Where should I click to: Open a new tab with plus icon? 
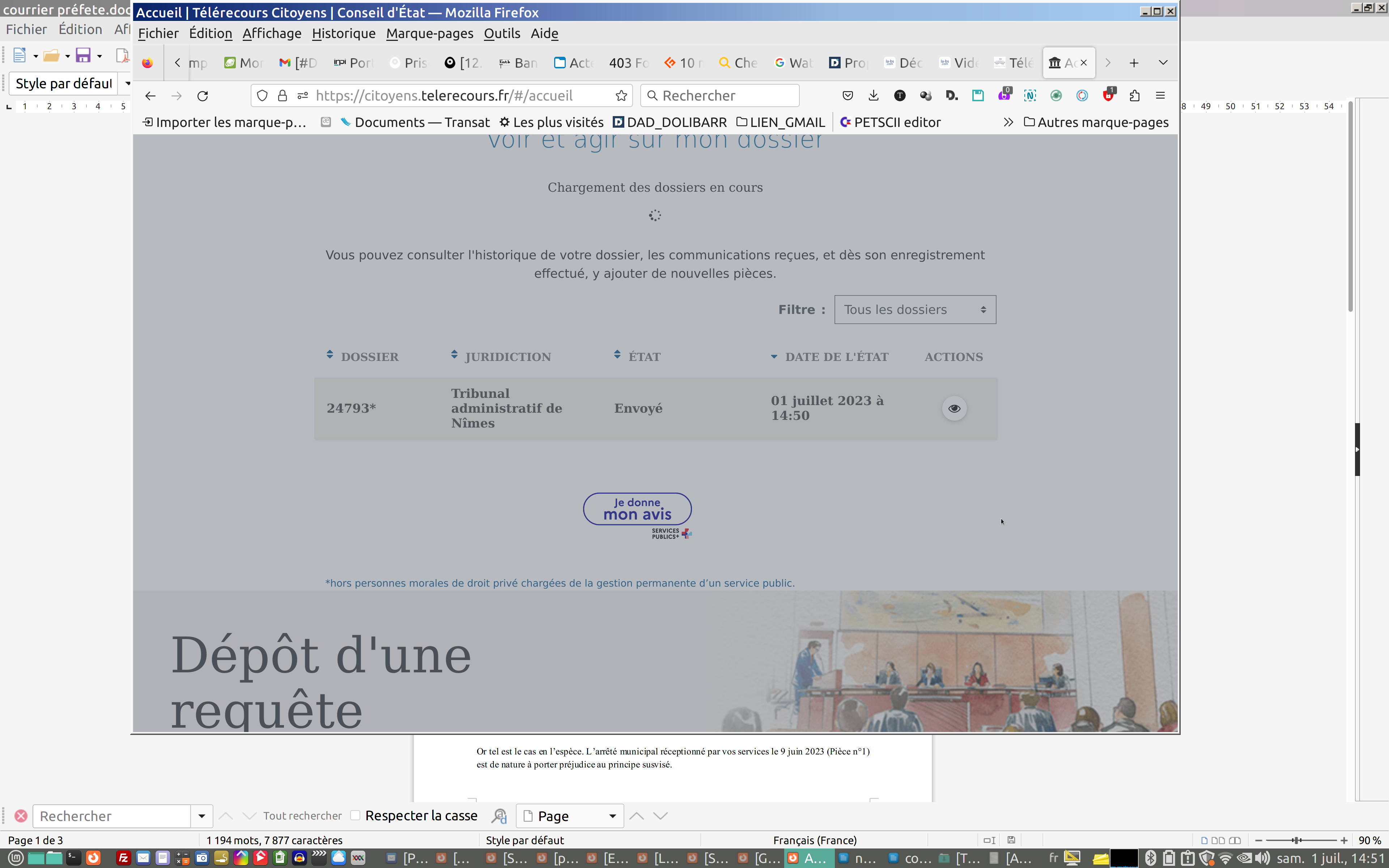(1134, 63)
